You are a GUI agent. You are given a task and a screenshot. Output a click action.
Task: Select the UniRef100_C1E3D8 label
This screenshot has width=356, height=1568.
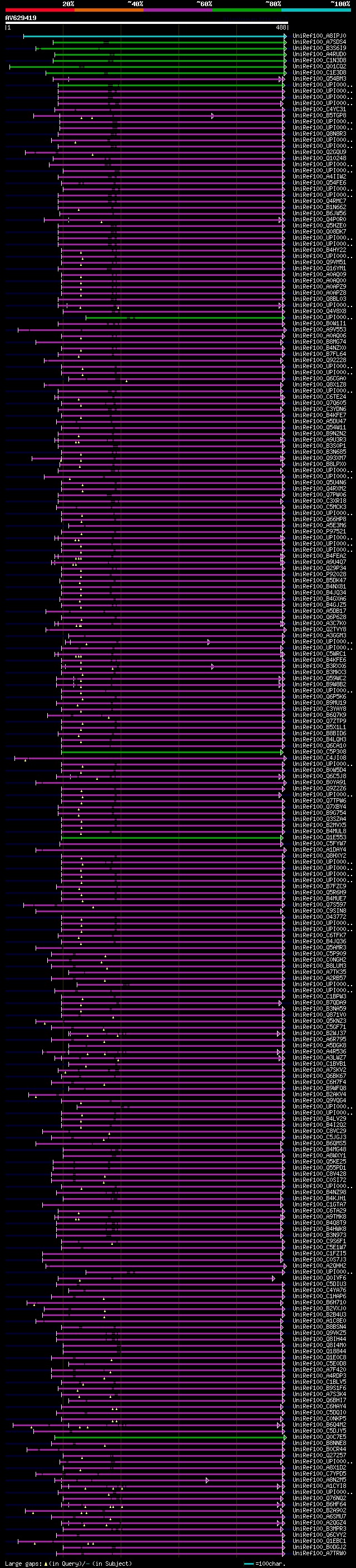(x=319, y=72)
